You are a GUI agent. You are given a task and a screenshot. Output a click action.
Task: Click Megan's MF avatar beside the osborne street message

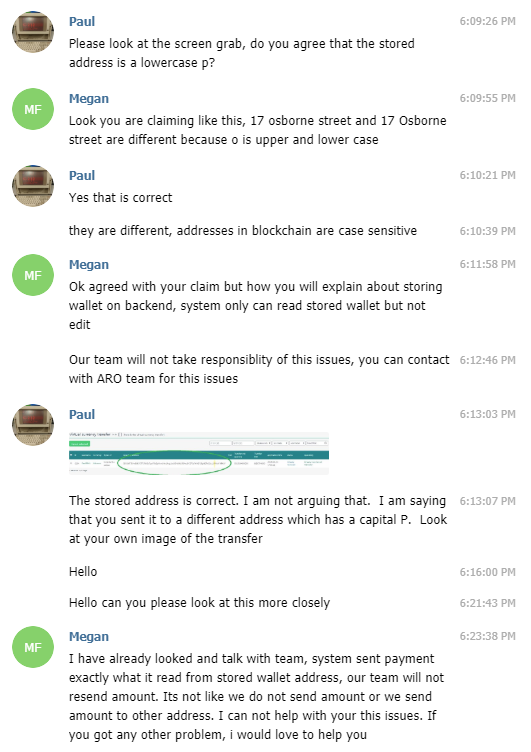click(x=33, y=109)
